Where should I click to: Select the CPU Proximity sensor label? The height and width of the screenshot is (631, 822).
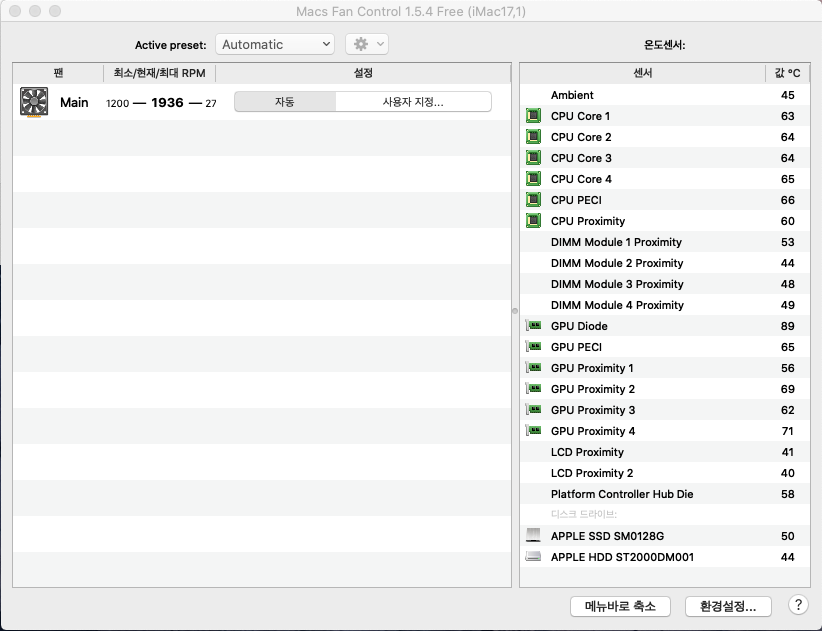click(x=588, y=221)
